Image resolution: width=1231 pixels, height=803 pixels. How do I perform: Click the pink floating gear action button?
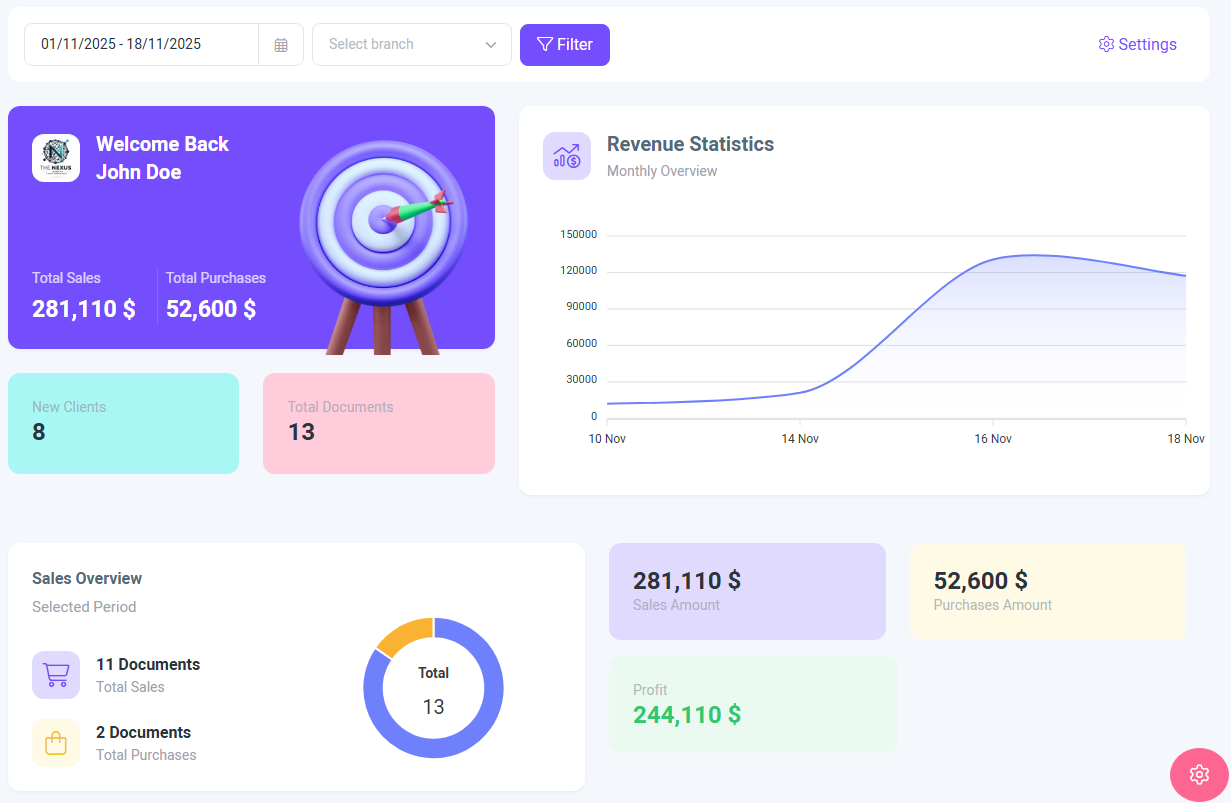tap(1199, 775)
